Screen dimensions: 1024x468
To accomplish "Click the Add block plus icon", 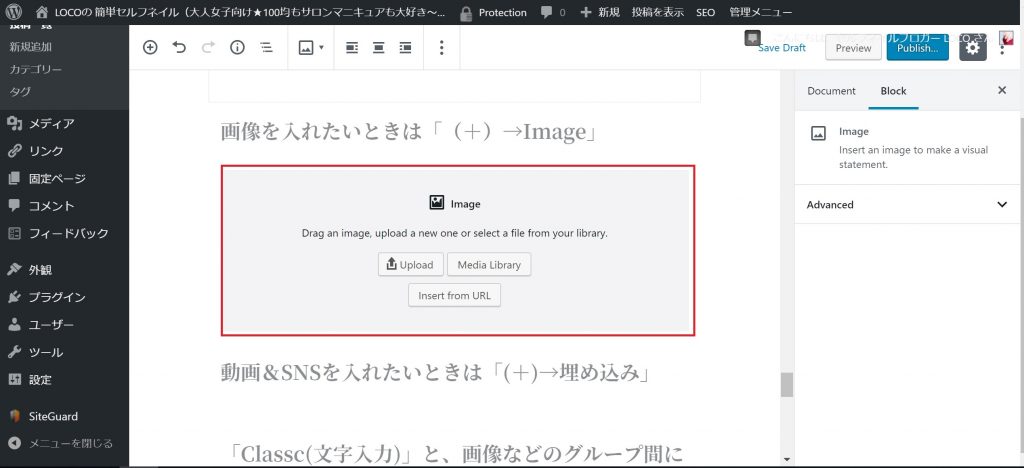I will click(x=150, y=47).
